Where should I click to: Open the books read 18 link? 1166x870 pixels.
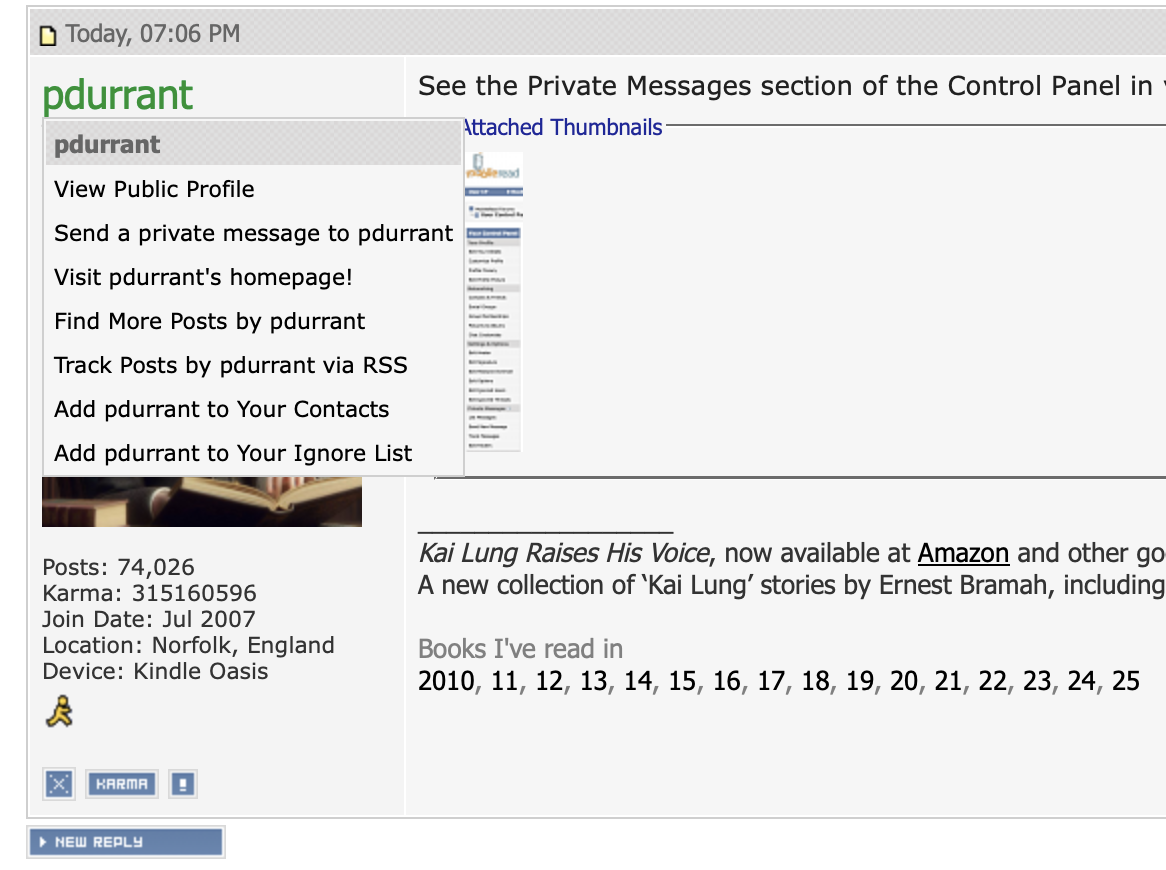(x=815, y=681)
